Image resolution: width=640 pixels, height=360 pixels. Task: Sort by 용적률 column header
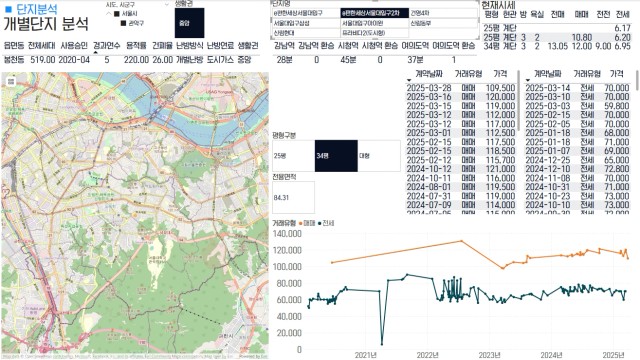[x=136, y=45]
